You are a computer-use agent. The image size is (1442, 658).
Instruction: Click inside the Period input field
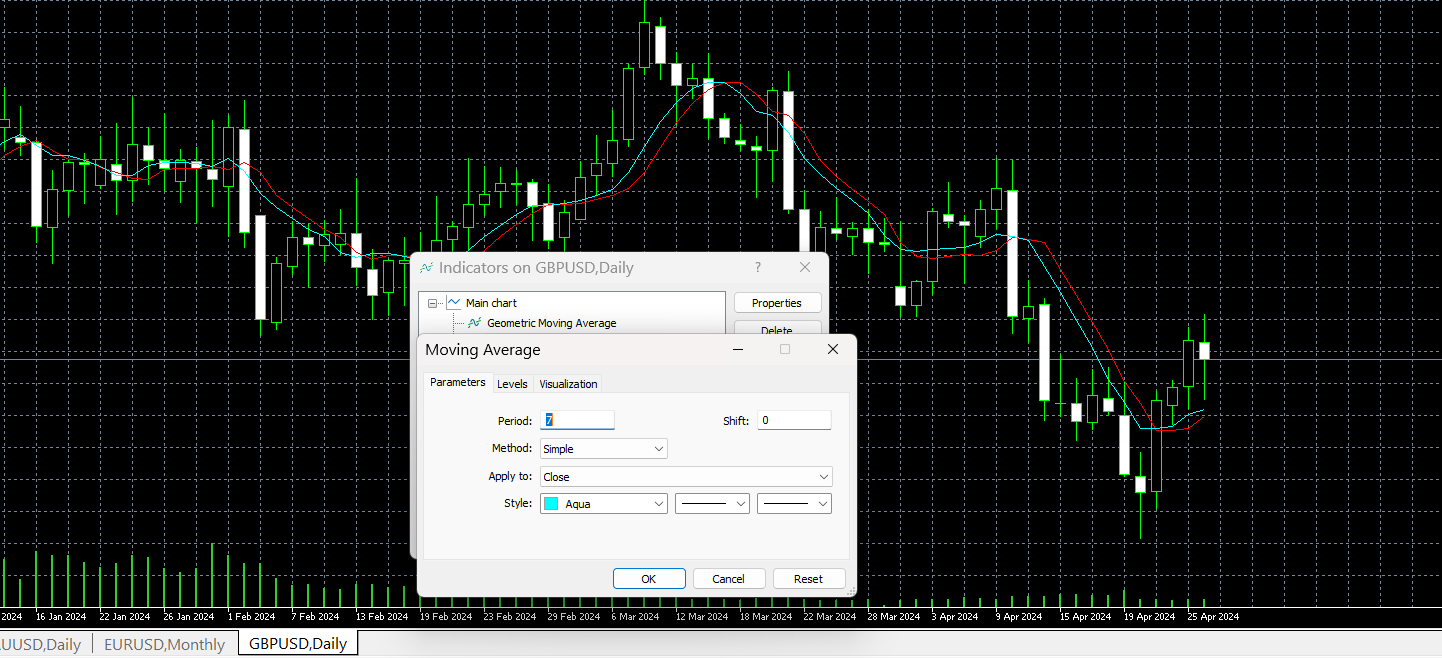[x=577, y=420]
